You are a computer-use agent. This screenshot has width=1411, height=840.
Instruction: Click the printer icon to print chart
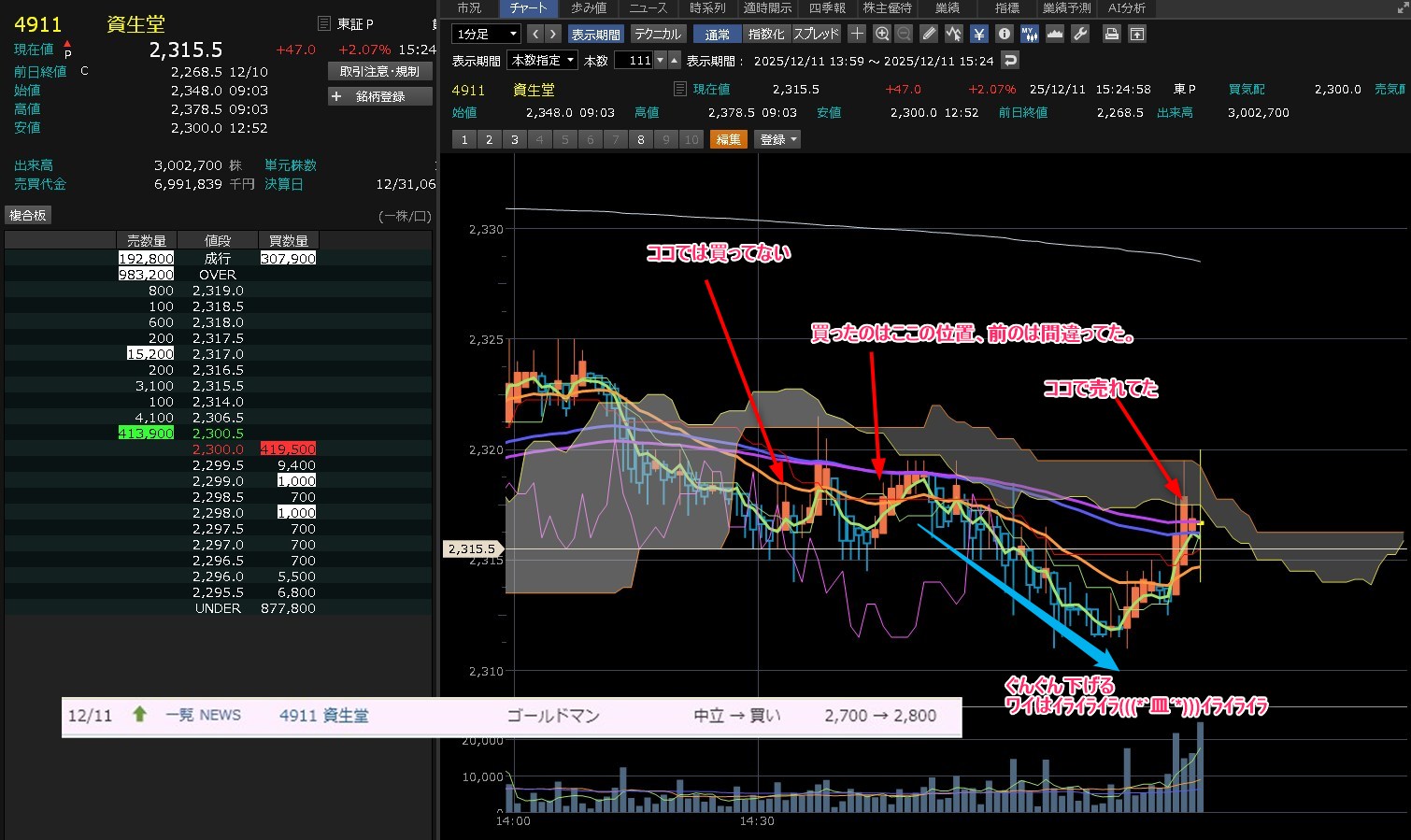click(x=1111, y=34)
